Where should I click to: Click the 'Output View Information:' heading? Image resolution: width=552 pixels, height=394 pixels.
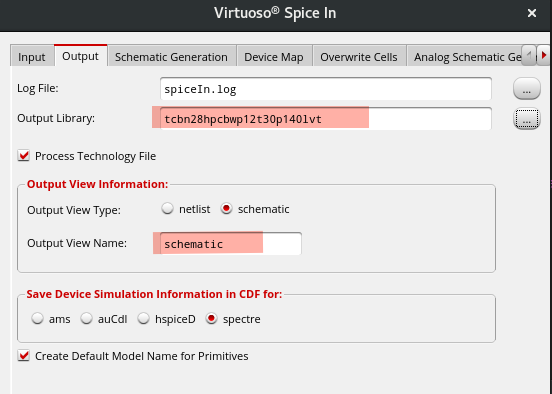98,184
